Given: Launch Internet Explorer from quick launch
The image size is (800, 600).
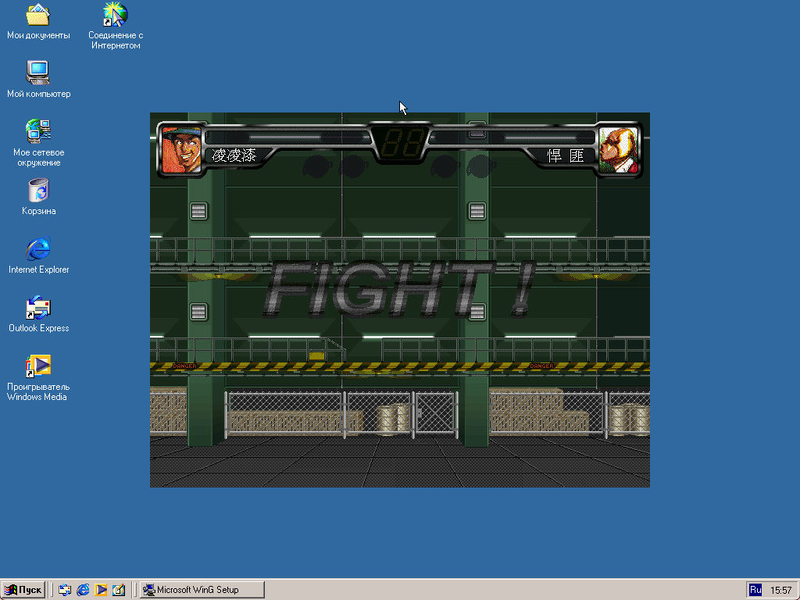Looking at the screenshot, I should click(x=83, y=590).
